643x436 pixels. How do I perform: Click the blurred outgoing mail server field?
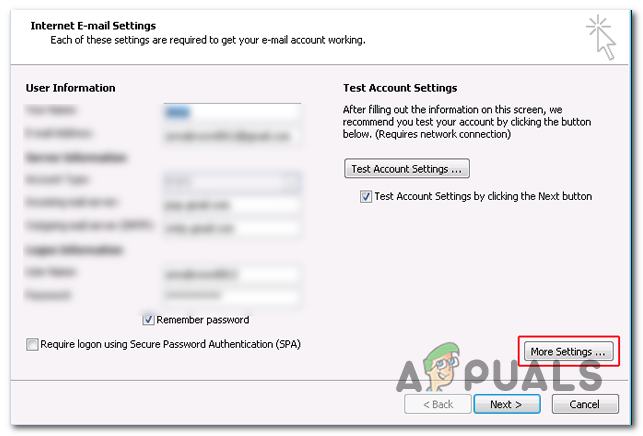point(232,228)
